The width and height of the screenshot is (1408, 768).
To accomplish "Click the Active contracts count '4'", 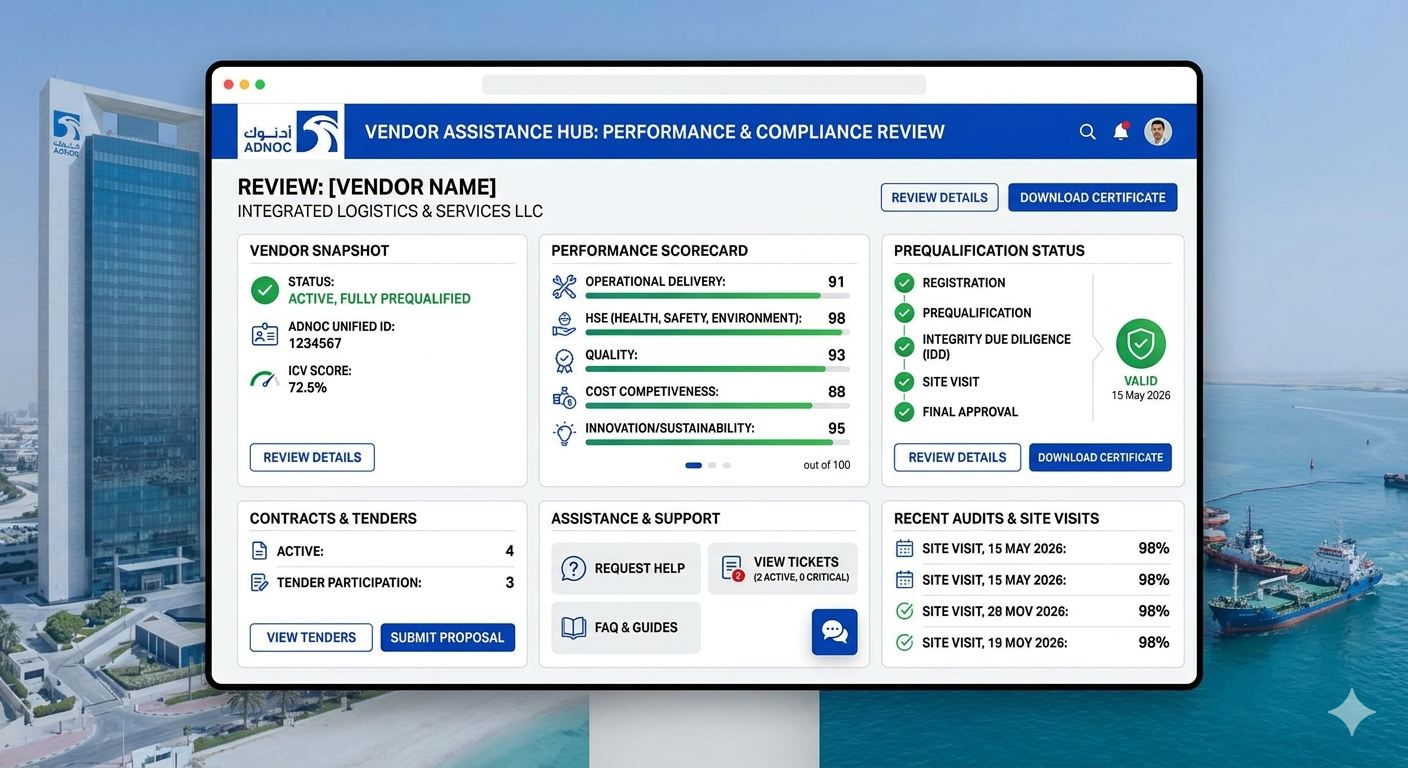I will [510, 551].
